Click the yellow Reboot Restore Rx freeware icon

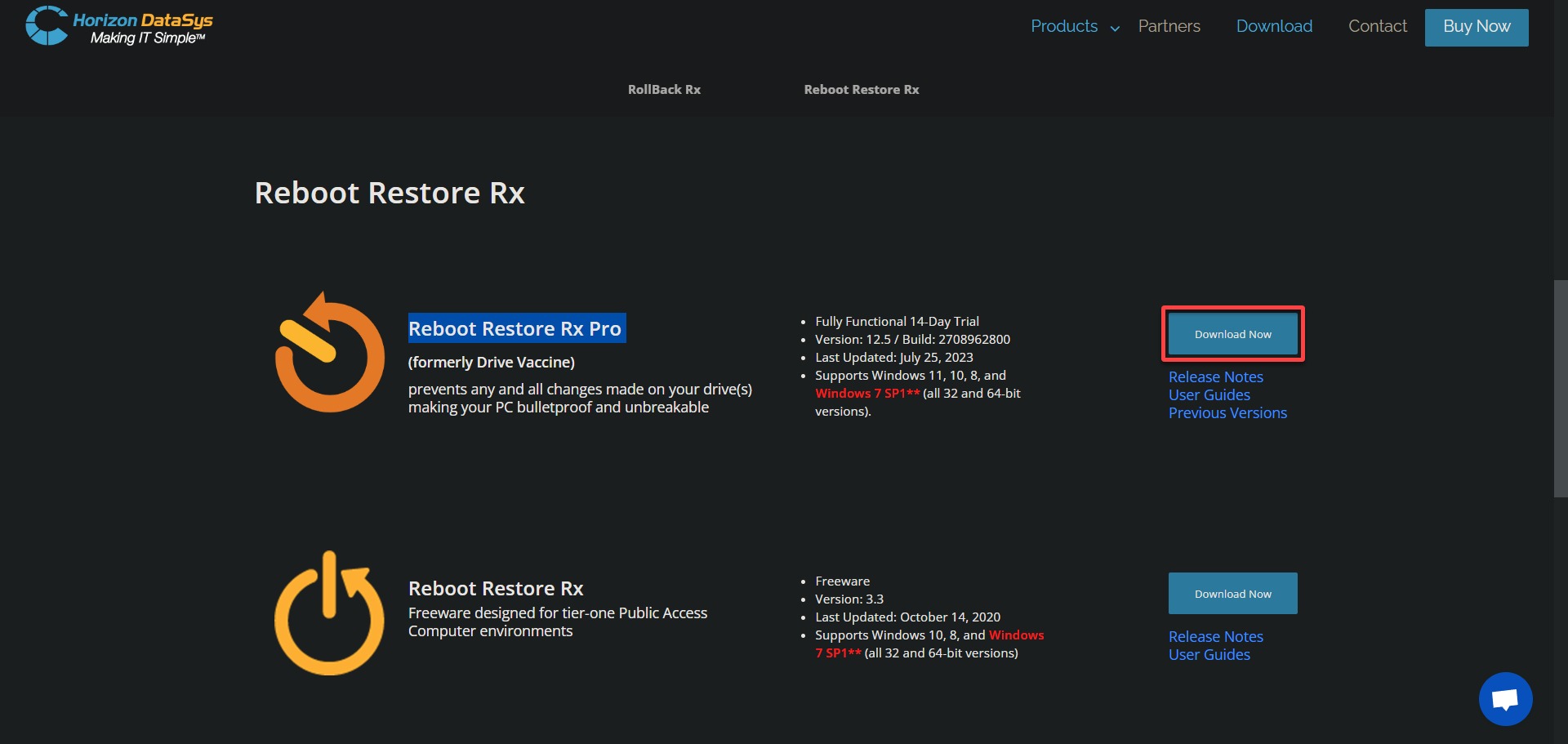click(329, 613)
